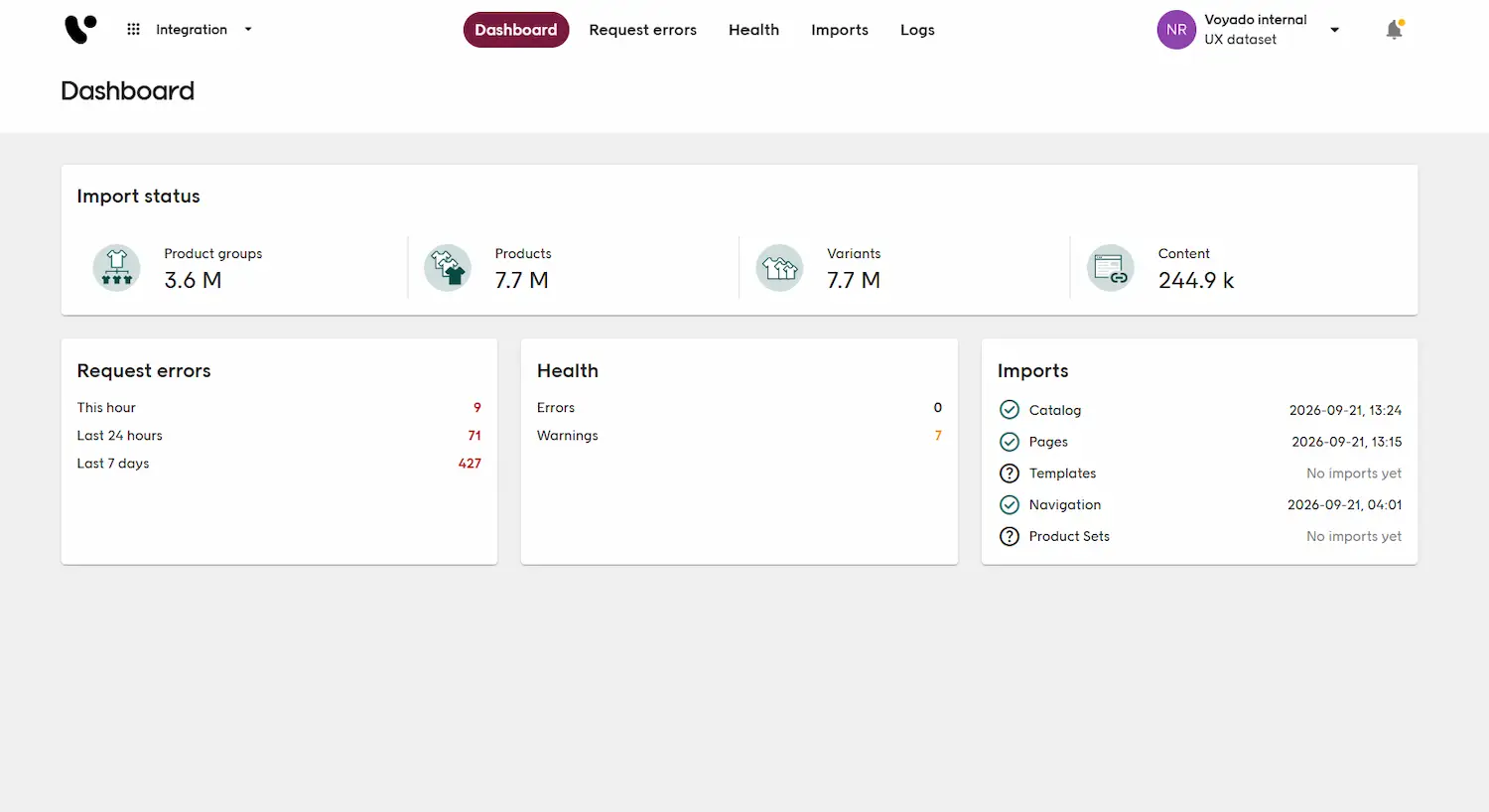Expand the Voyado internal account dropdown
The width and height of the screenshot is (1489, 812).
pos(1335,30)
